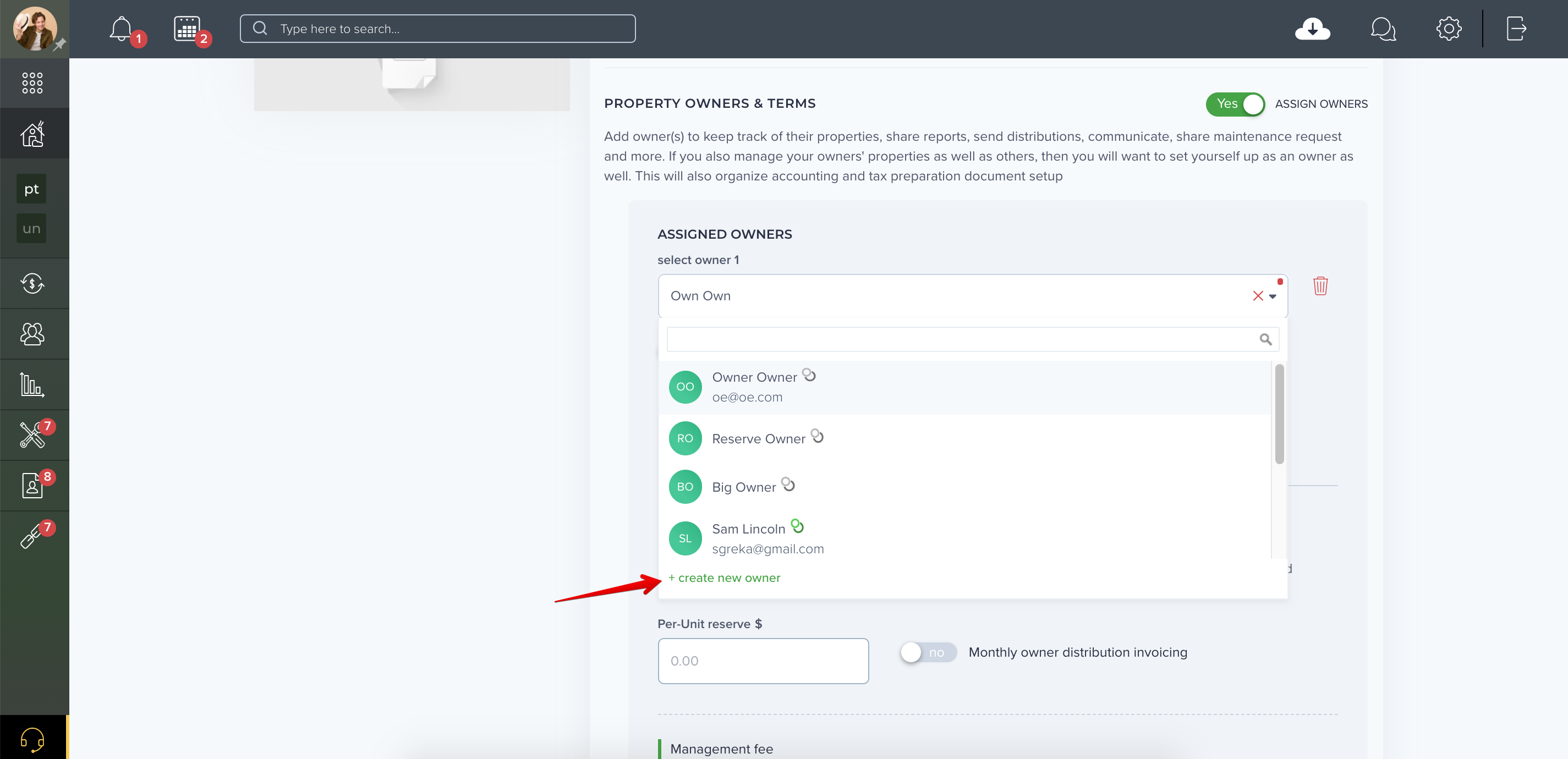
Task: Click the magnifier icon in owner search
Action: 1265,339
